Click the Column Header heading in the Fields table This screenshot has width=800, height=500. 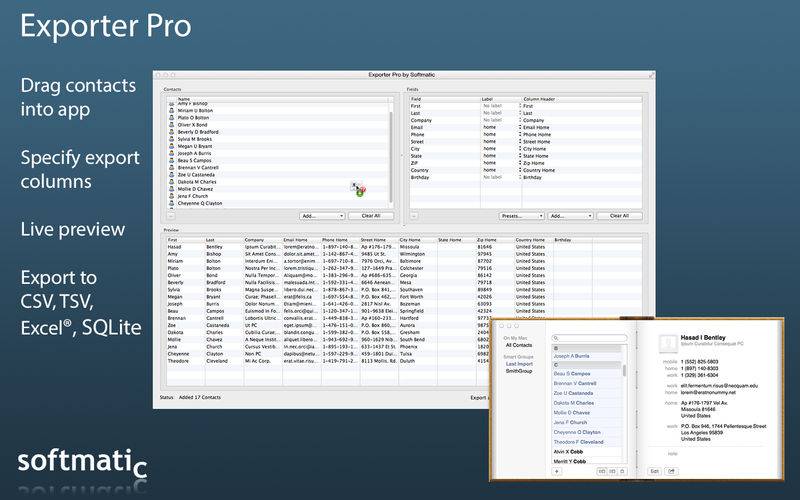pos(582,99)
